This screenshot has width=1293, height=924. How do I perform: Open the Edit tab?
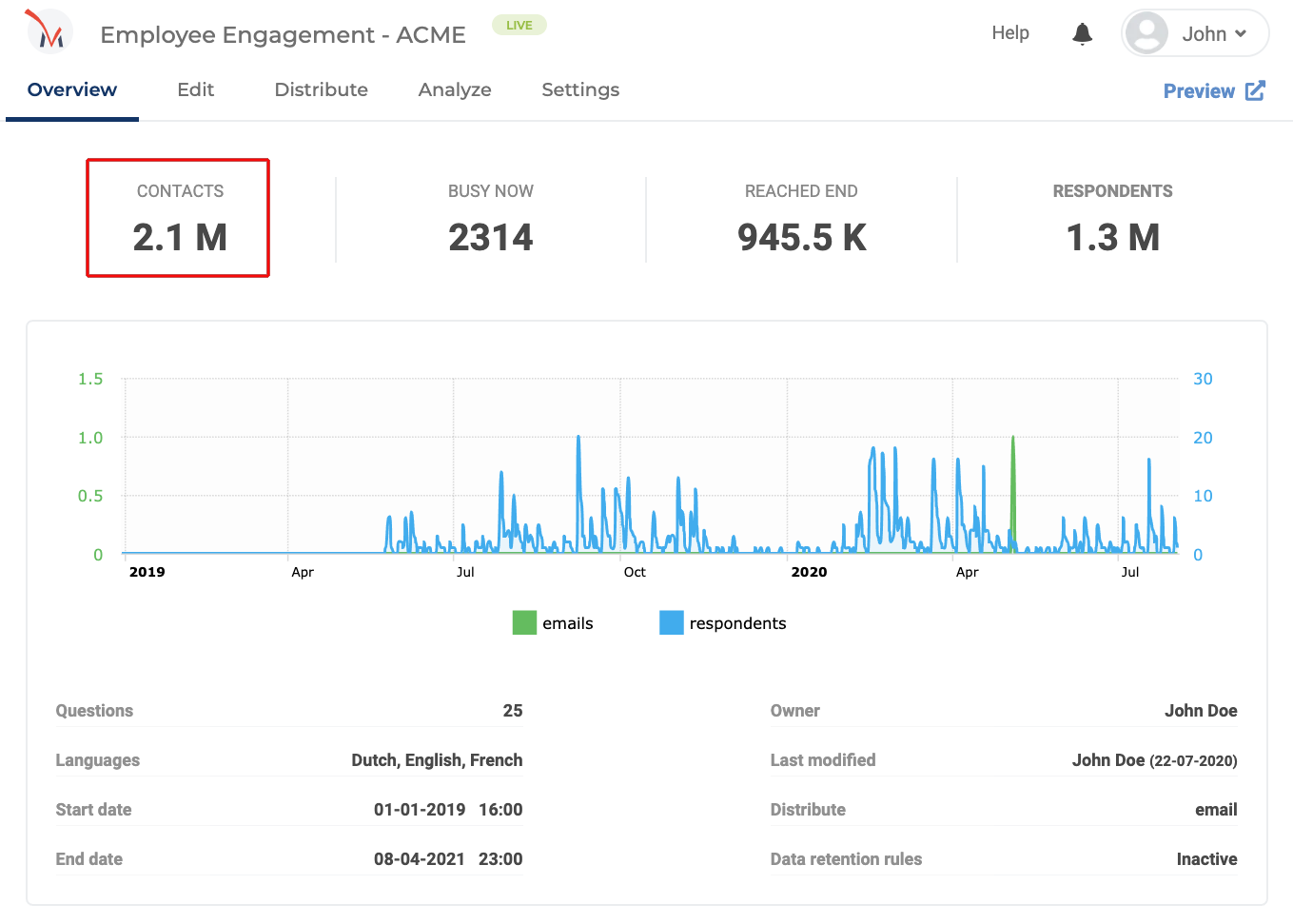pyautogui.click(x=196, y=89)
